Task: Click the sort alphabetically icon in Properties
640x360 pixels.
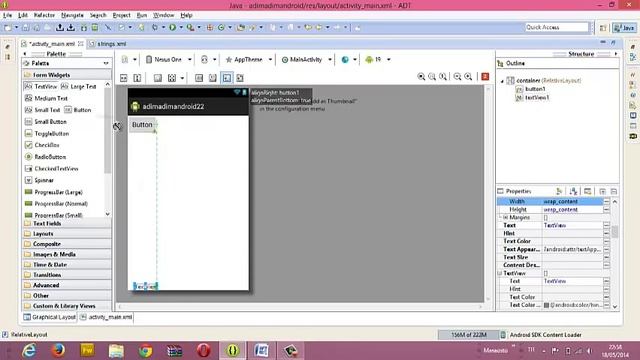Action: pos(573,191)
